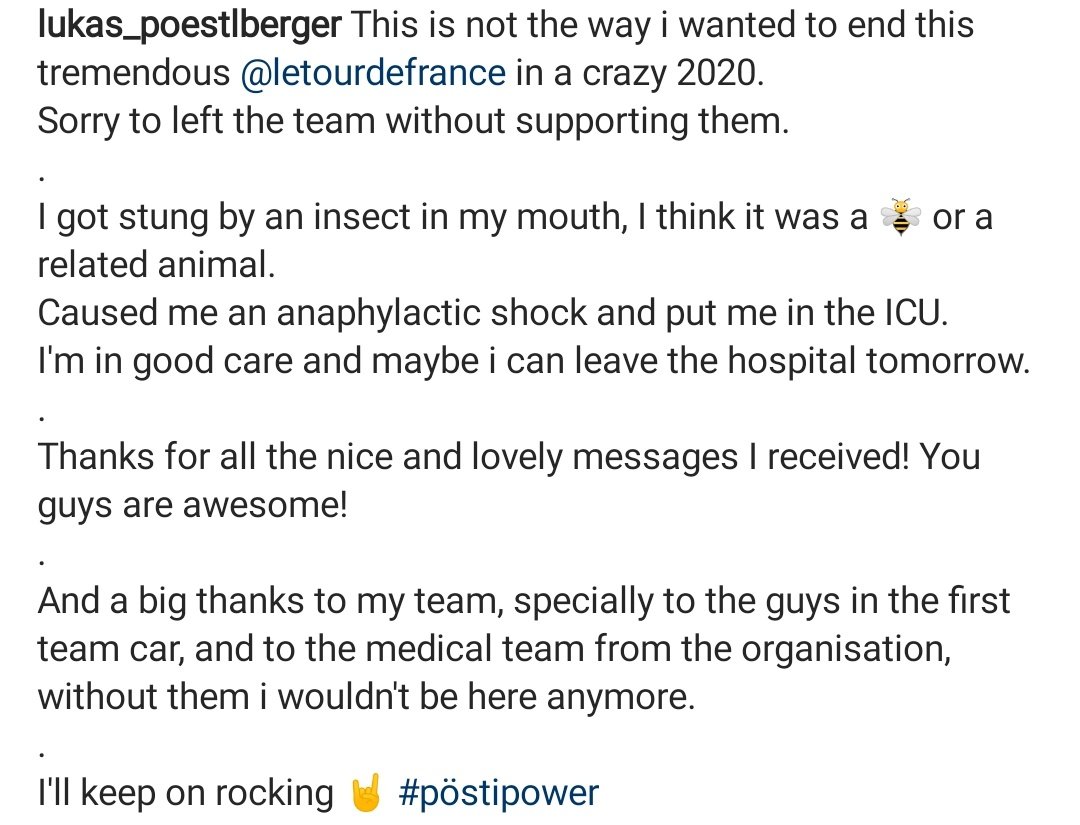Click the text 'guys are awesome!'

(x=193, y=506)
